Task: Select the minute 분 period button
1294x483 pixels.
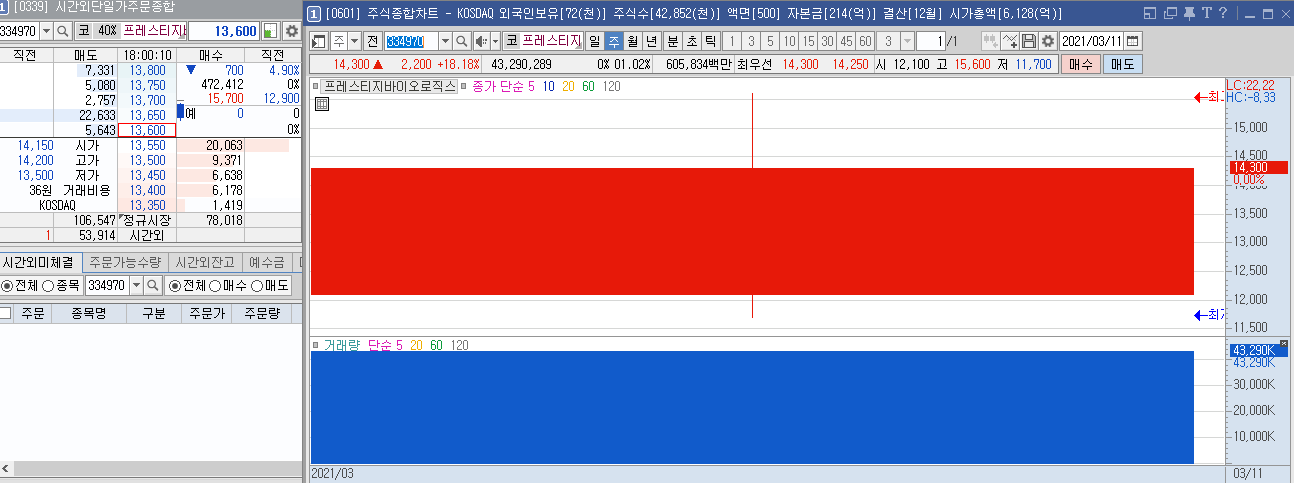Action: click(672, 41)
